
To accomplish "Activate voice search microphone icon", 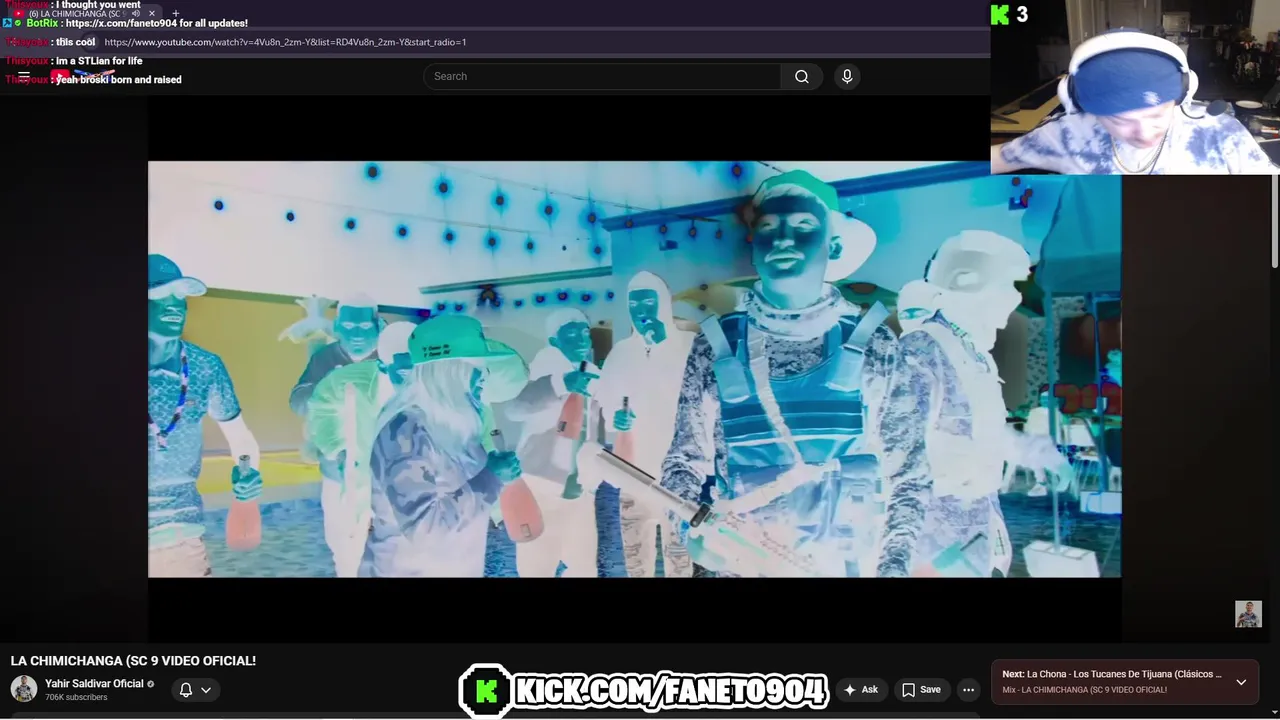I will coord(847,76).
